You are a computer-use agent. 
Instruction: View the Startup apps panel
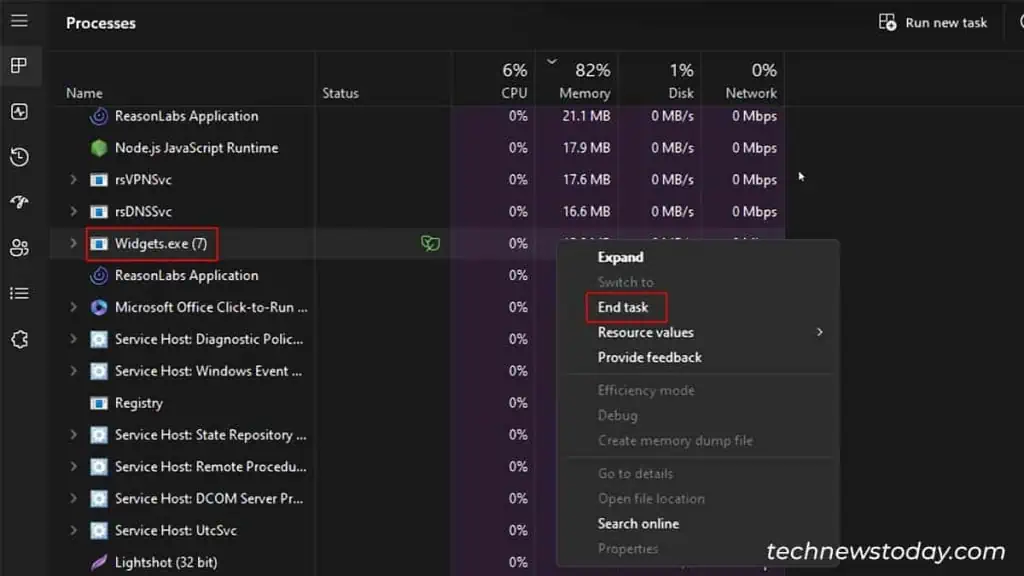[x=20, y=202]
